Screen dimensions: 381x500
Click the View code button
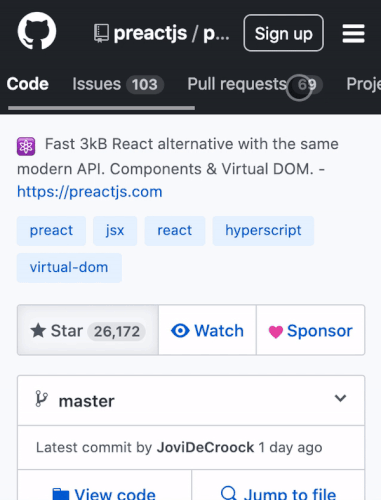tap(105, 485)
